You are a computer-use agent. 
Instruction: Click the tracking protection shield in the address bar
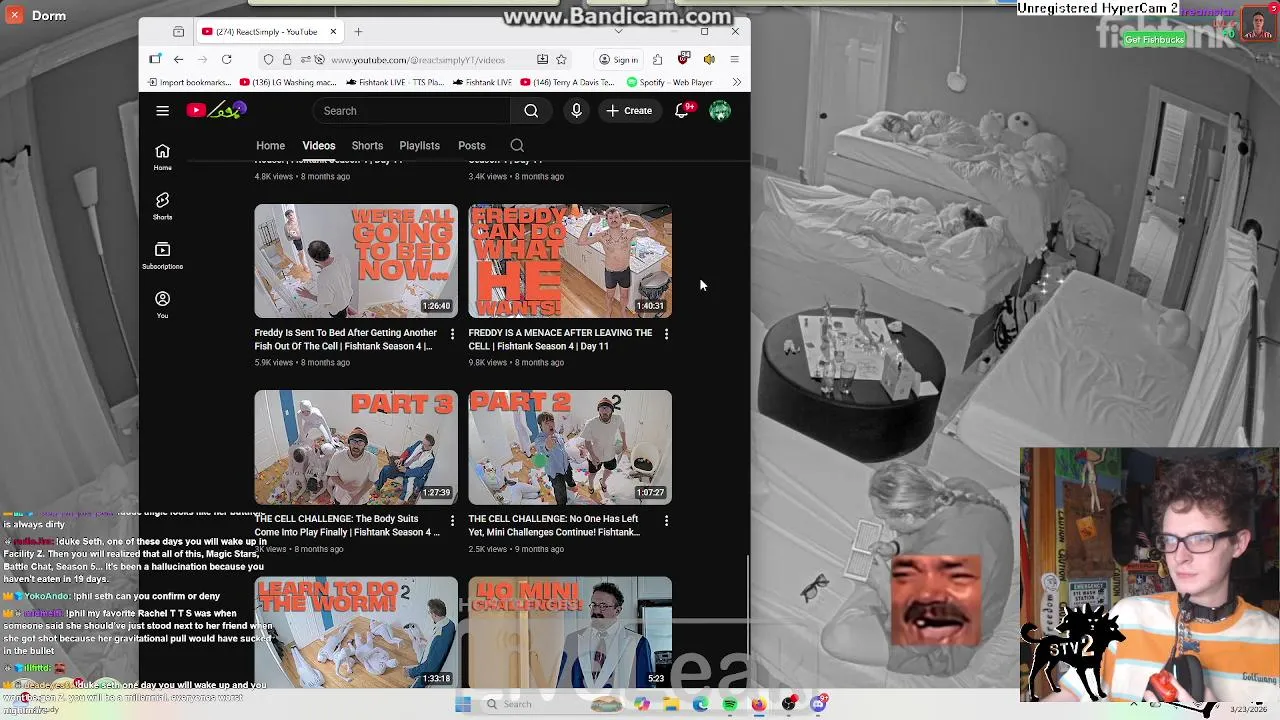[268, 60]
